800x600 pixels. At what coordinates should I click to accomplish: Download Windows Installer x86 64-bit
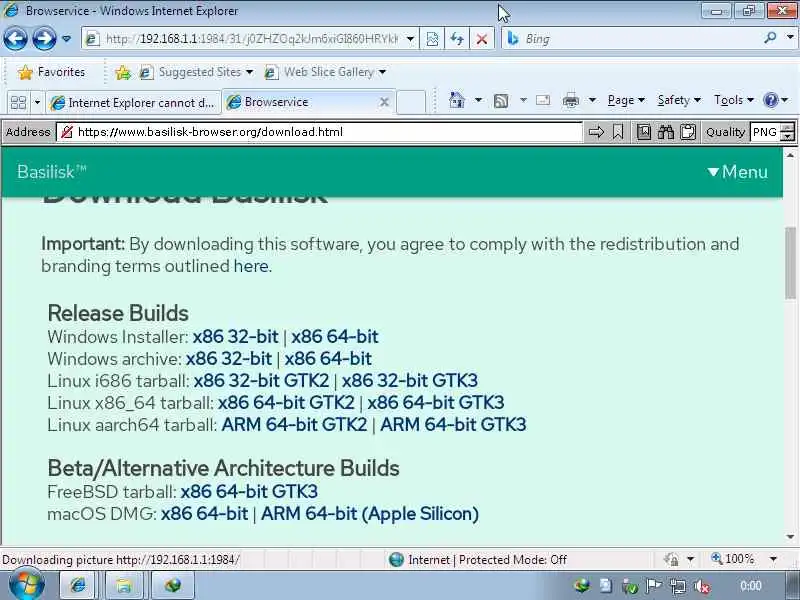click(335, 337)
